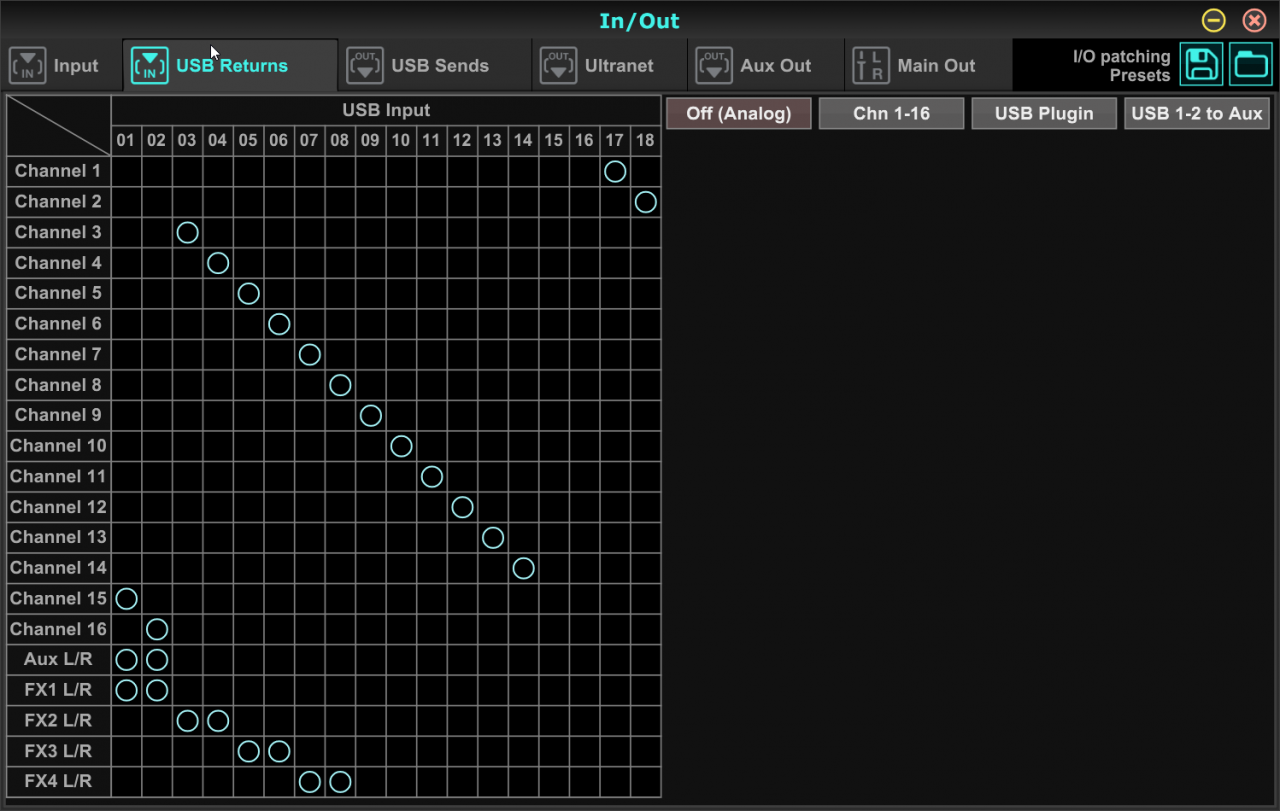
Task: Toggle FX2 L/R patch at USB input 03
Action: 187,721
